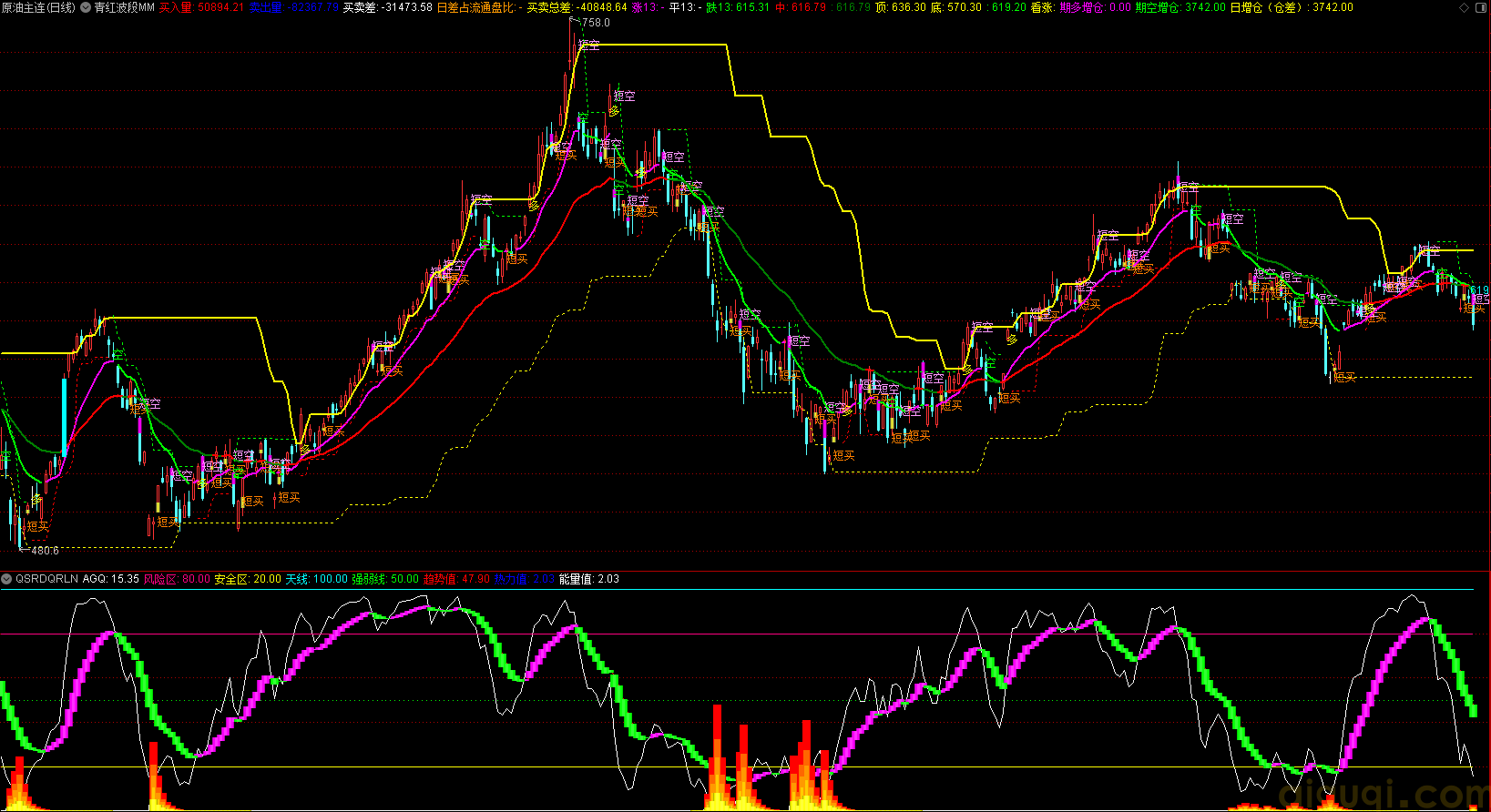
Task: Click the 张13 value in header
Action: (647, 7)
